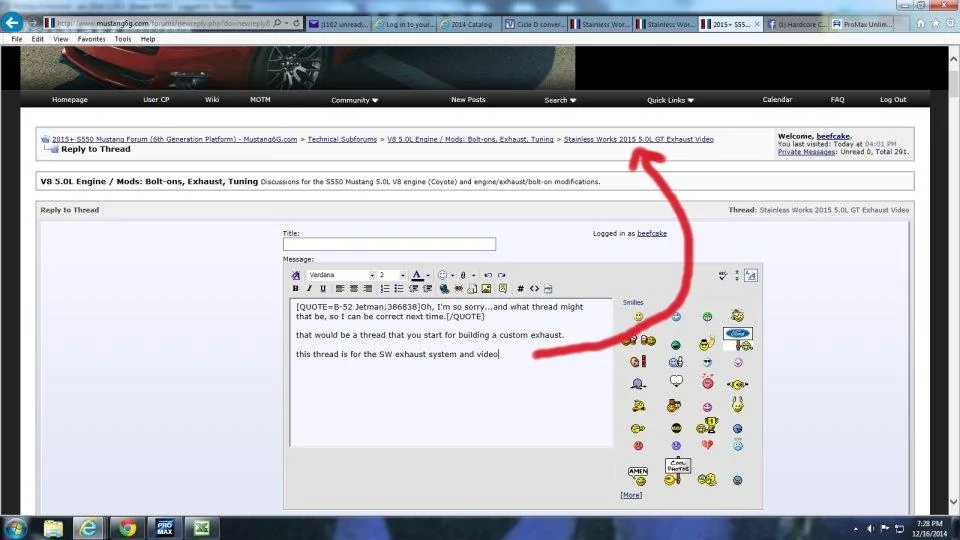Show more smilies via [More] link
Viewport: 960px width, 540px height.
[631, 495]
